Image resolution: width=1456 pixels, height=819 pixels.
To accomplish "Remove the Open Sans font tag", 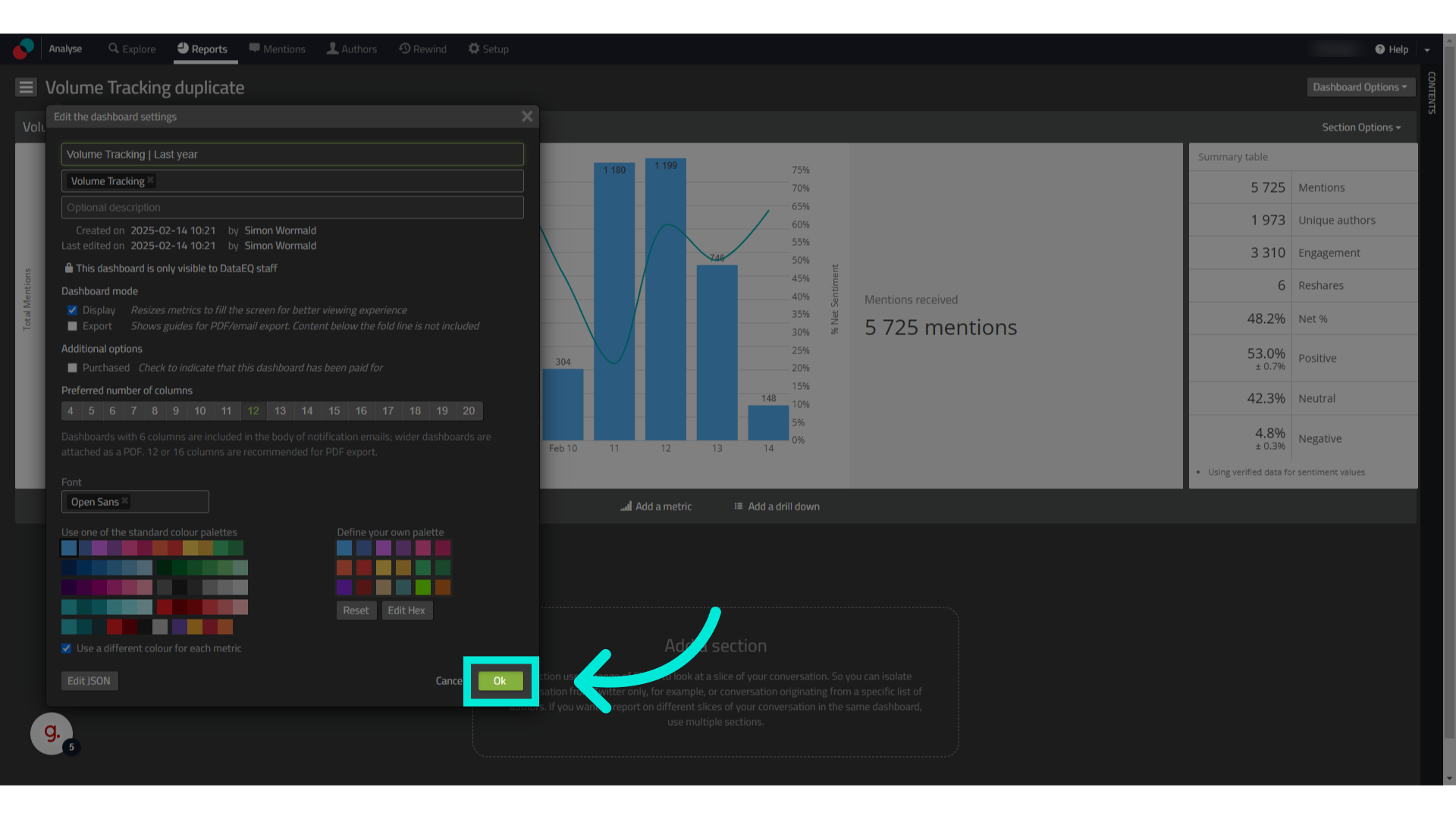I will pyautogui.click(x=125, y=501).
